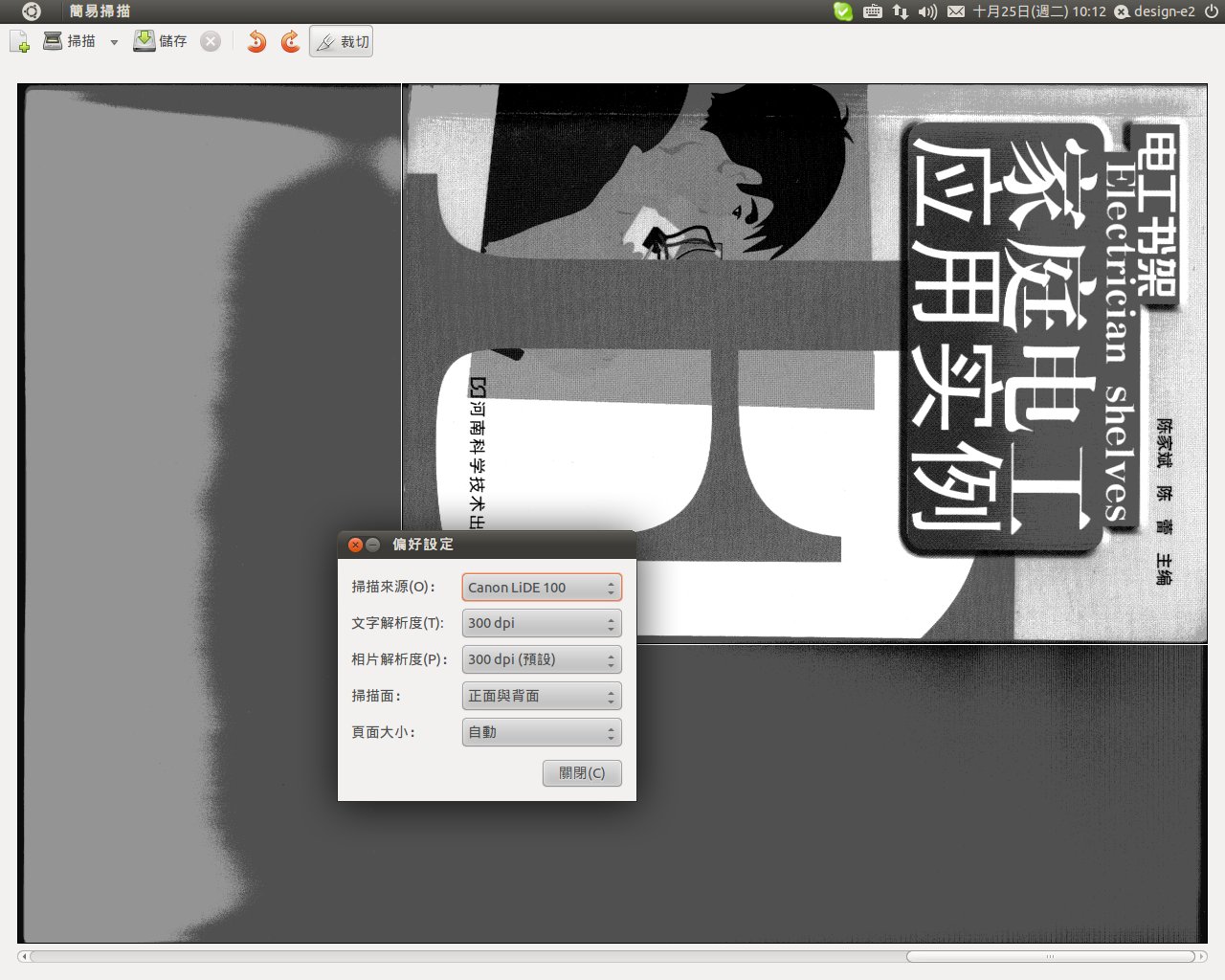Open 相片解析度 dropdown
The image size is (1225, 980).
point(542,659)
